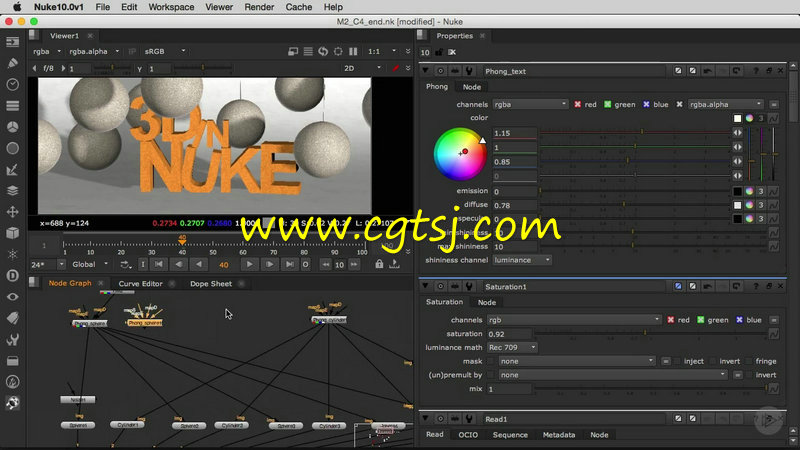This screenshot has width=800, height=450.
Task: Toggle viewer region of interest icon
Action: [338, 52]
